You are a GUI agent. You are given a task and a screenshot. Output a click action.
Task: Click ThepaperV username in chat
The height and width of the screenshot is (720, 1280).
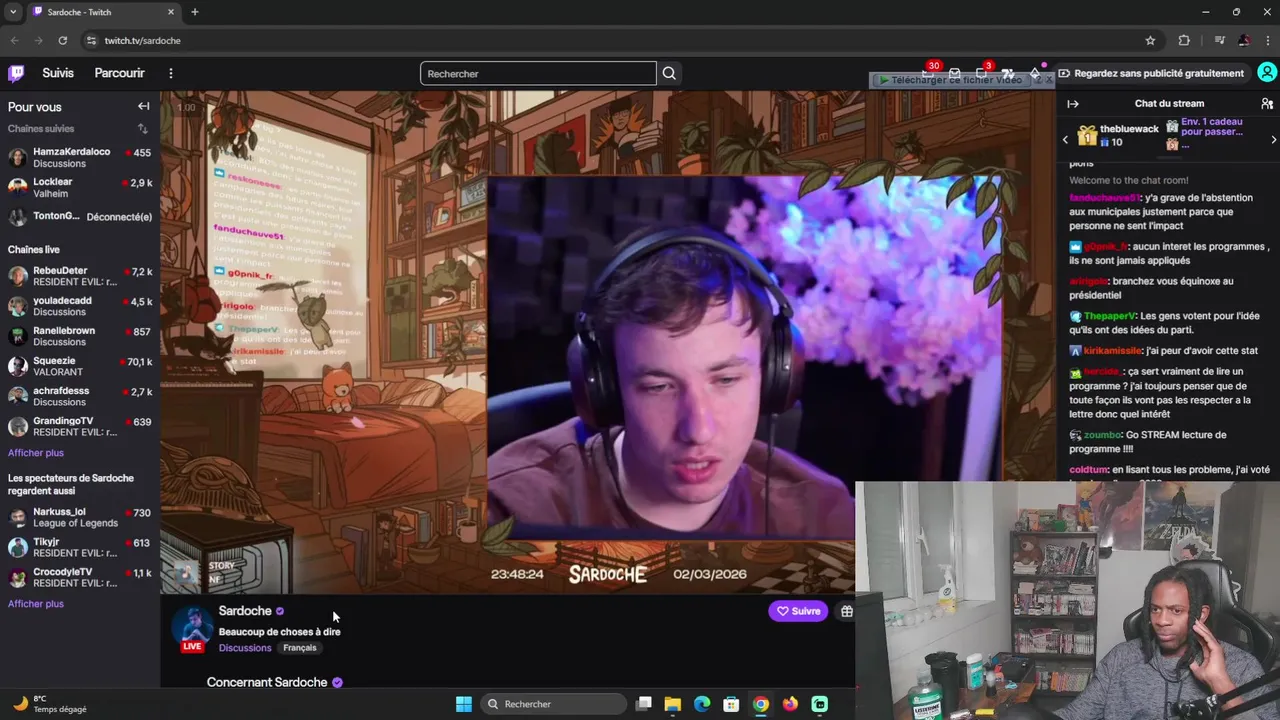click(1110, 316)
